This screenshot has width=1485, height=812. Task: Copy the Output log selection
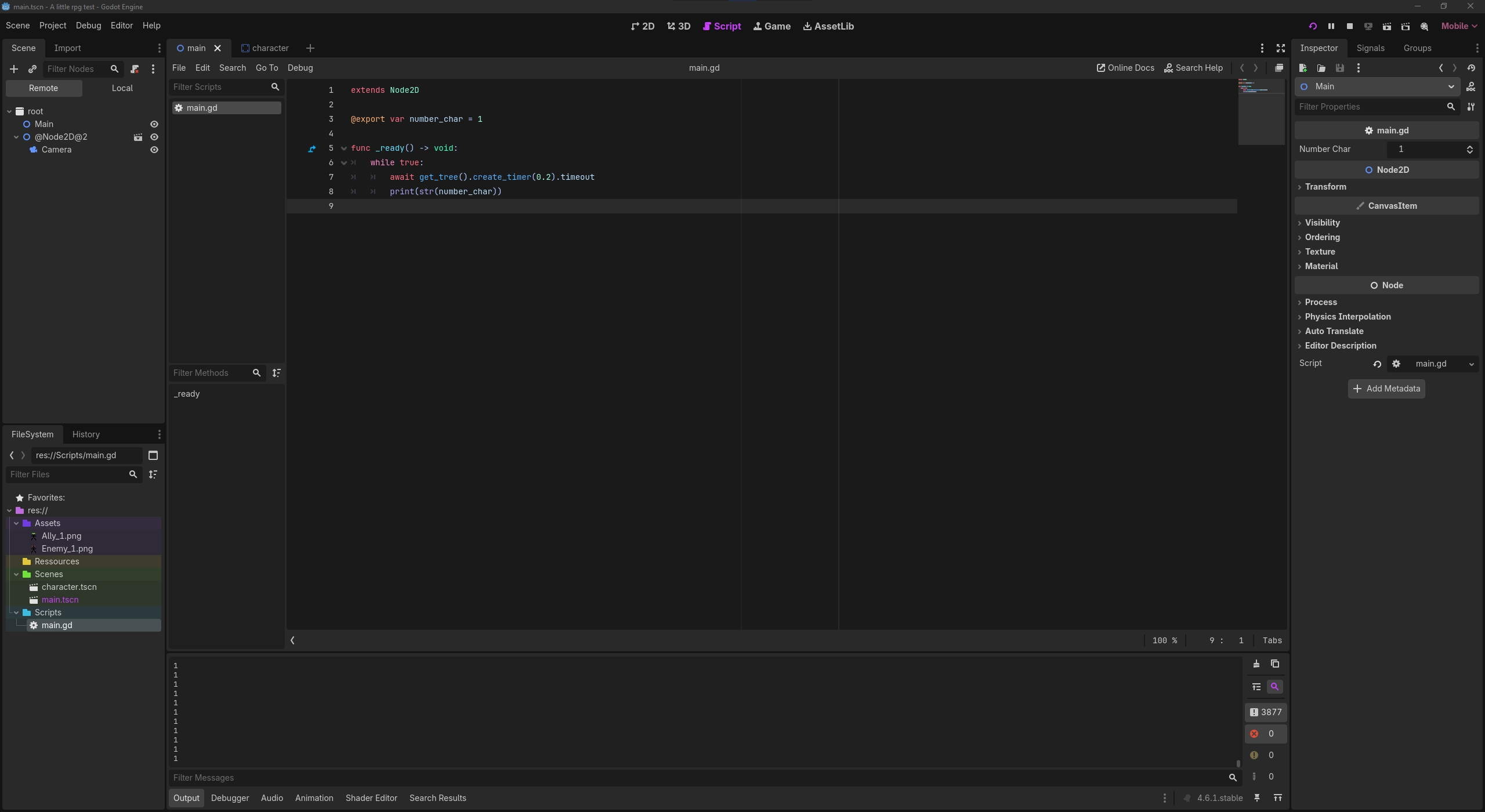pyautogui.click(x=1275, y=664)
